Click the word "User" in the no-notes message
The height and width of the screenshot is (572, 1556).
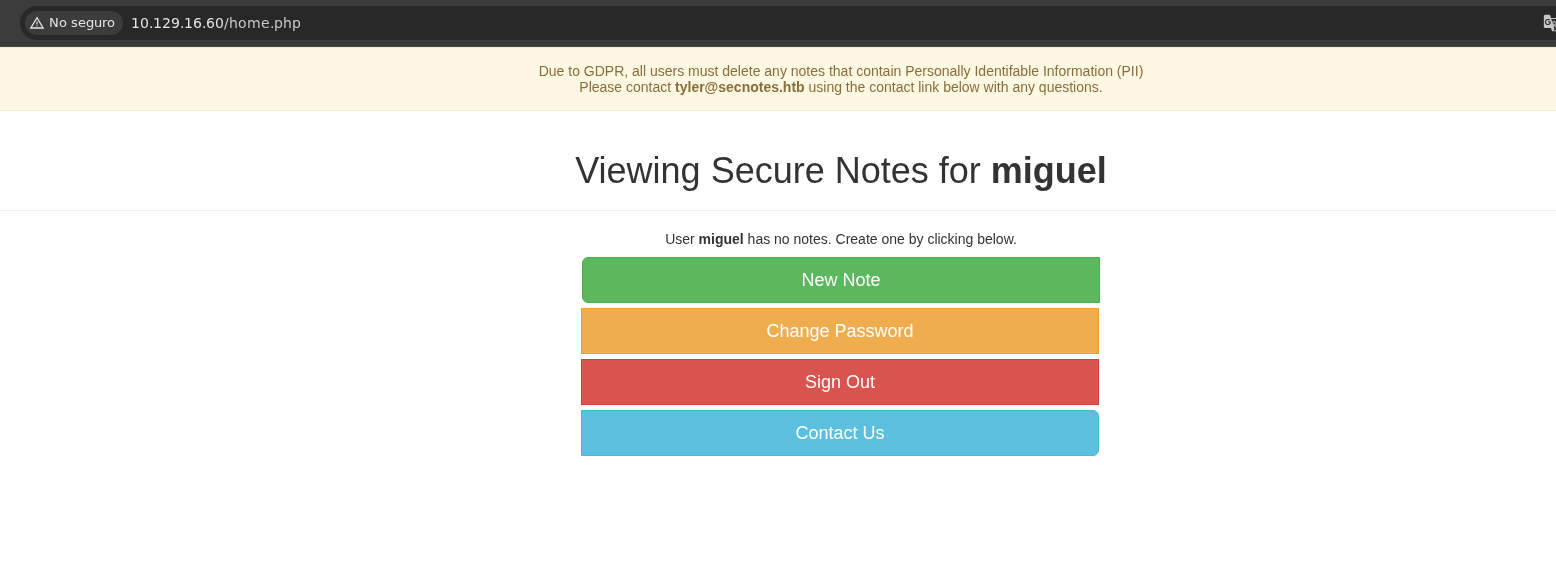680,239
